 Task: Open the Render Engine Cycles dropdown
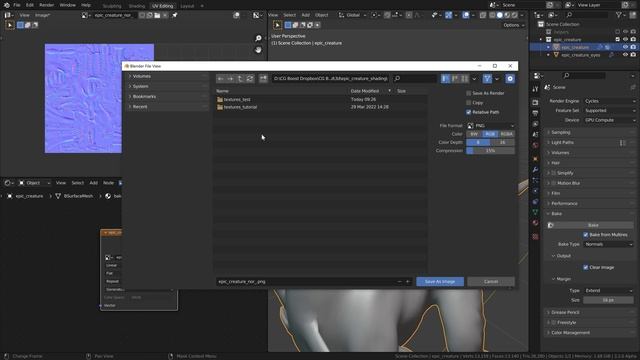tap(609, 101)
